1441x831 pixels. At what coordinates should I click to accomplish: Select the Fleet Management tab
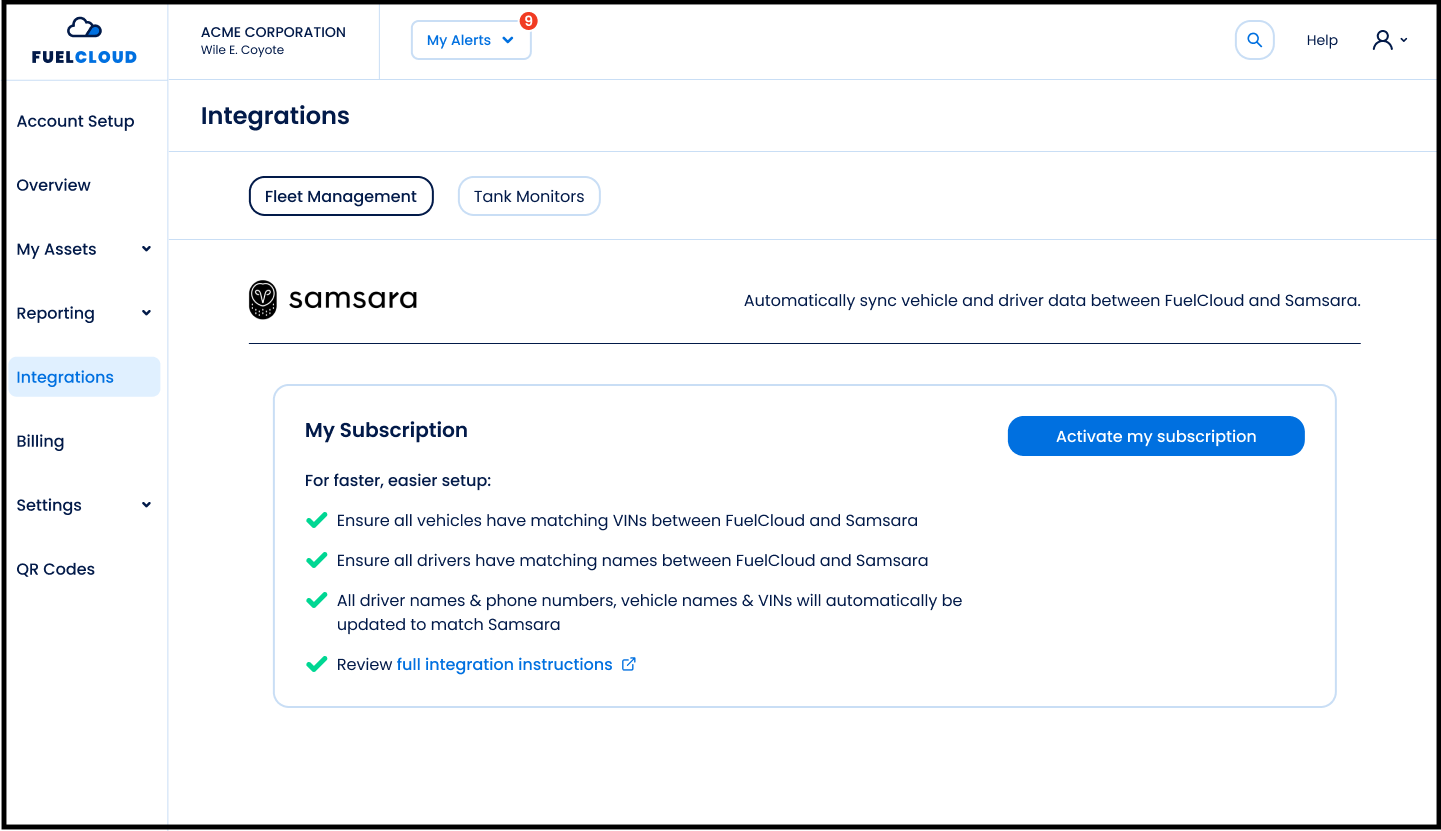(341, 196)
